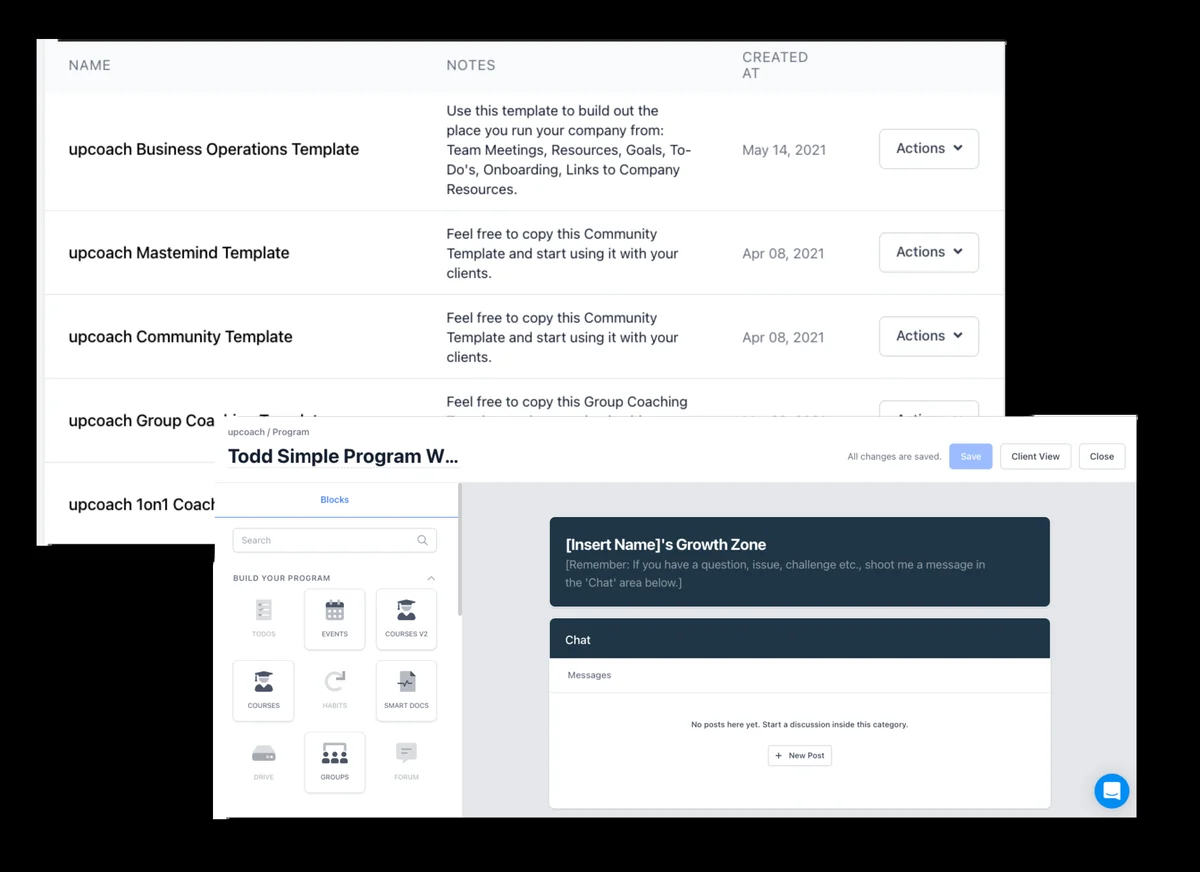Add the Courses block
This screenshot has height=872, width=1200.
tap(264, 690)
